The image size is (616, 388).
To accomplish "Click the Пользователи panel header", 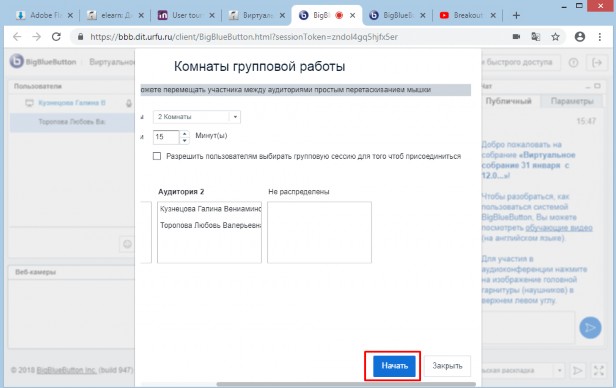I will (71, 86).
